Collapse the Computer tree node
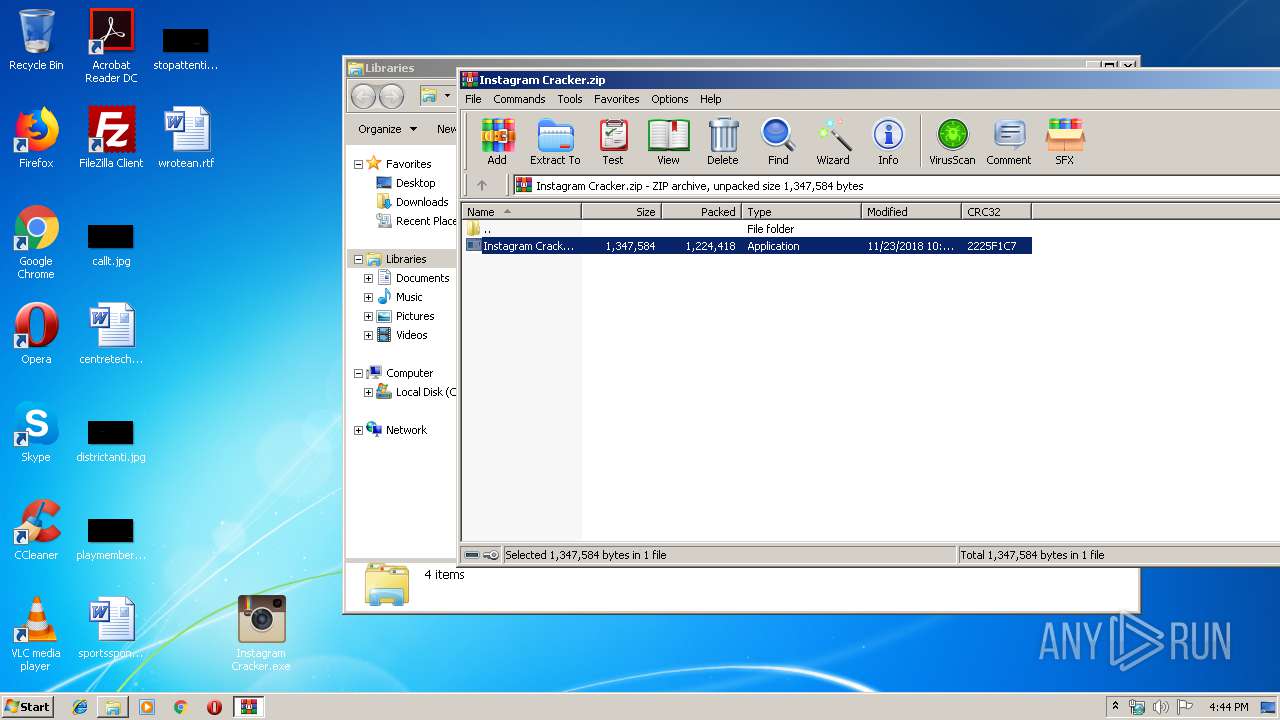Screen dimensions: 1280x720 coord(358,373)
